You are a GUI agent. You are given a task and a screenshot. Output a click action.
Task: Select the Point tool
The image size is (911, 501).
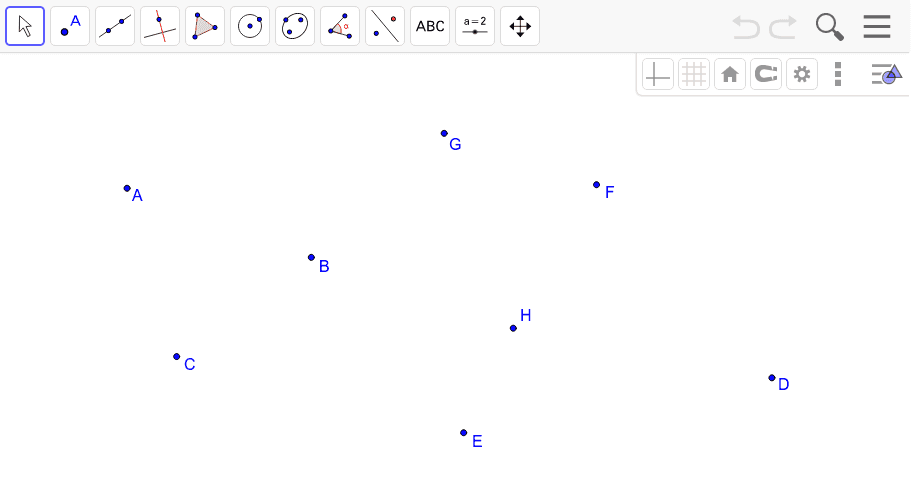(70, 26)
